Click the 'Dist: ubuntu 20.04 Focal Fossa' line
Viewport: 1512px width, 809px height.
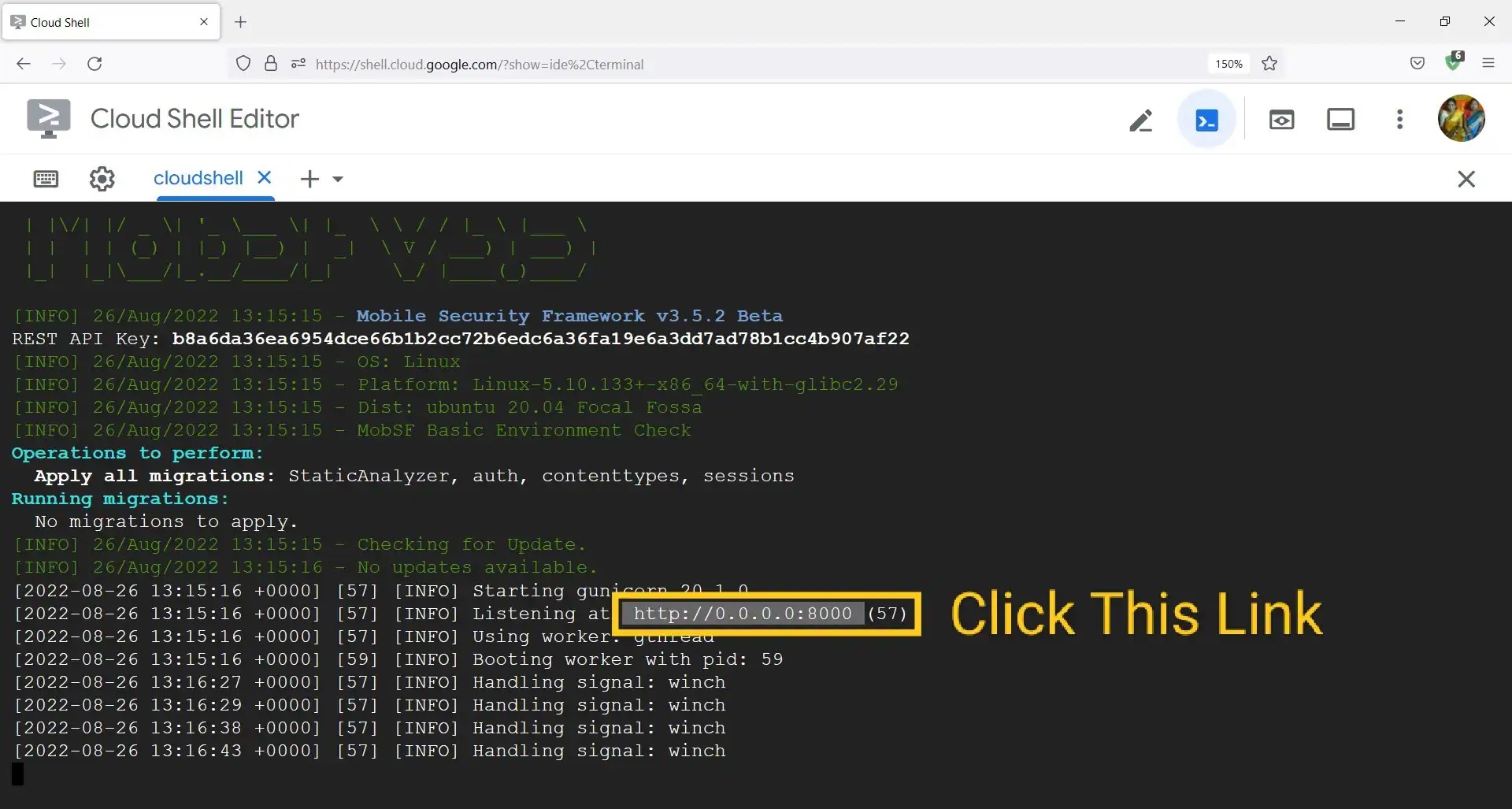[358, 407]
